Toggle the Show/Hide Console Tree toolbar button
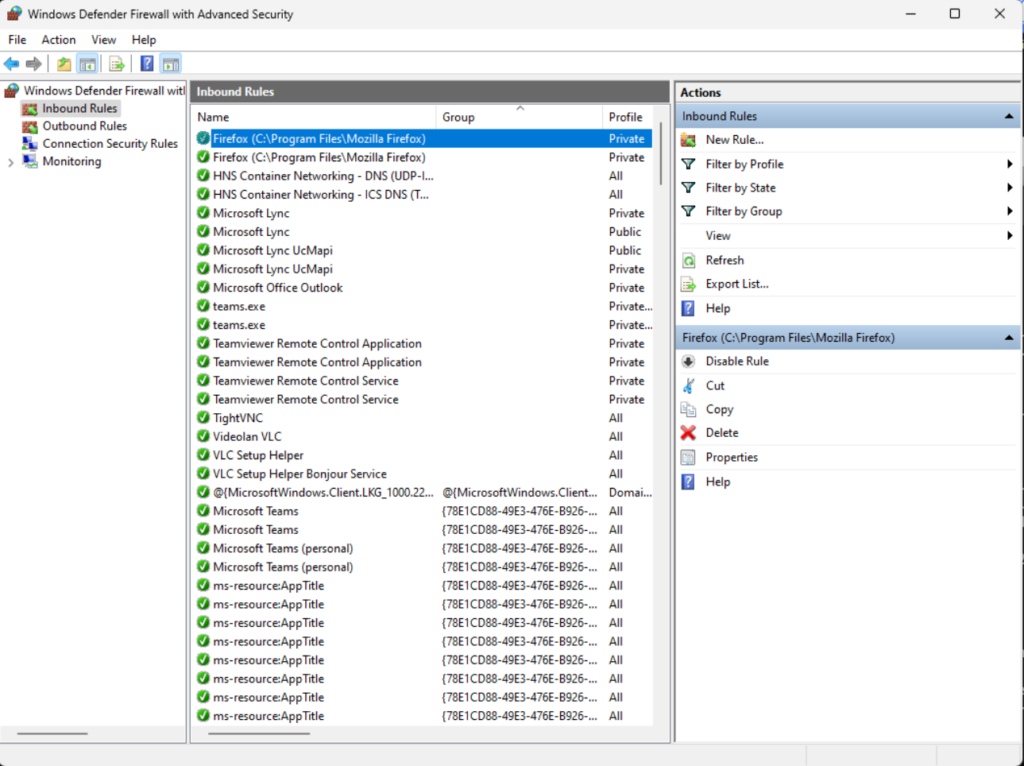This screenshot has height=766, width=1024. [88, 64]
